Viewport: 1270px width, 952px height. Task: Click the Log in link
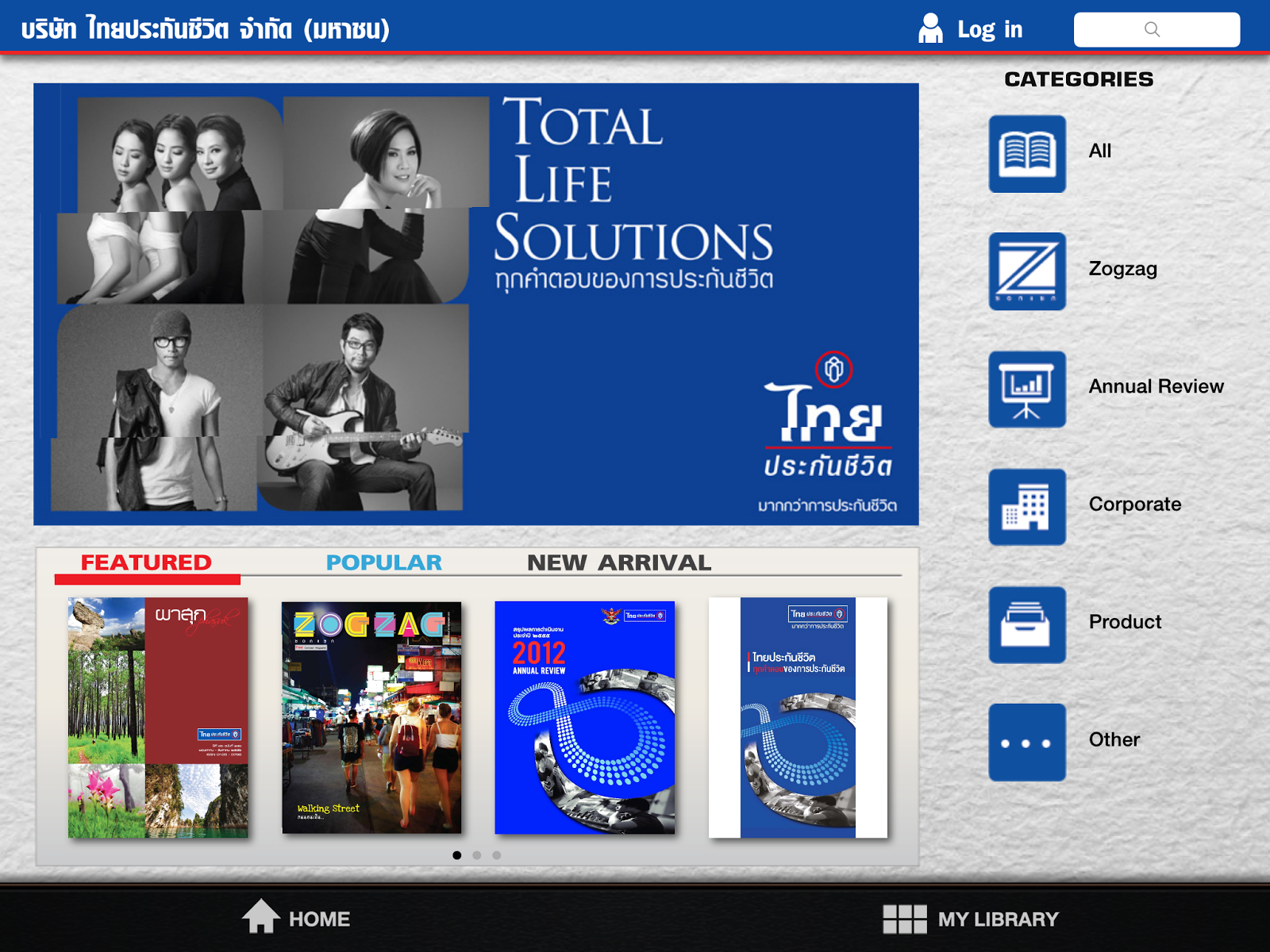[990, 29]
